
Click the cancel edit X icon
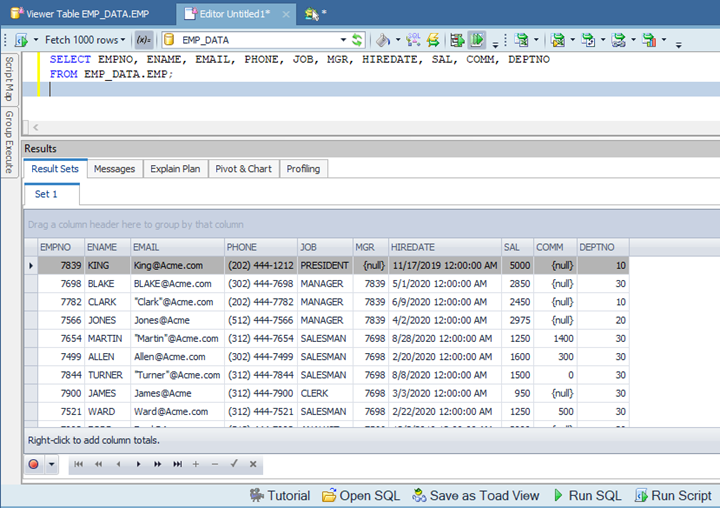253,464
